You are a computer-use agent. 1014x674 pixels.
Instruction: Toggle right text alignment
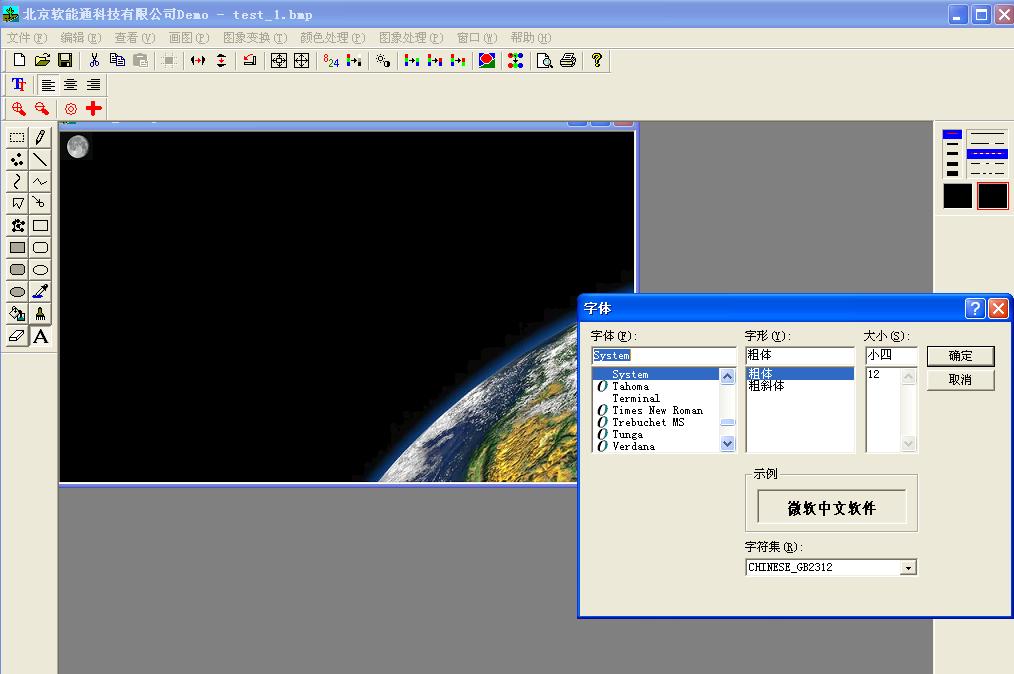point(93,85)
